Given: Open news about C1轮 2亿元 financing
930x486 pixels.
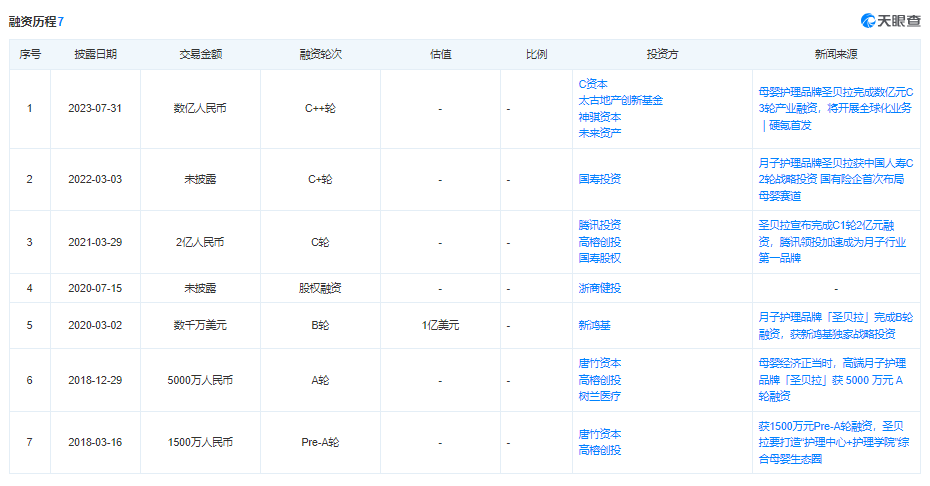Looking at the screenshot, I should (835, 241).
